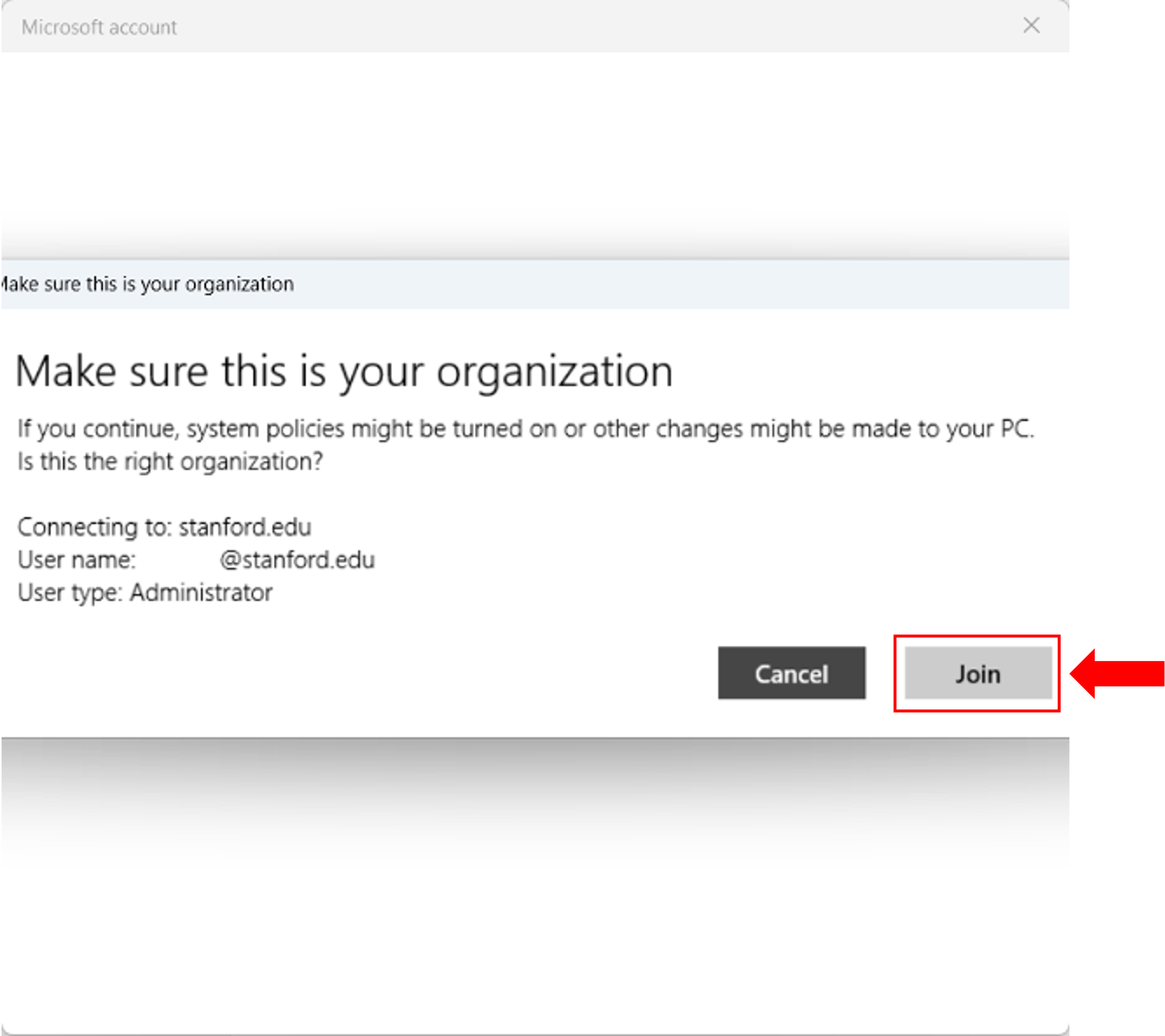Screen dimensions: 1165x1036
Task: Click the Connecting to: stanford.edu text
Action: pyautogui.click(x=165, y=527)
